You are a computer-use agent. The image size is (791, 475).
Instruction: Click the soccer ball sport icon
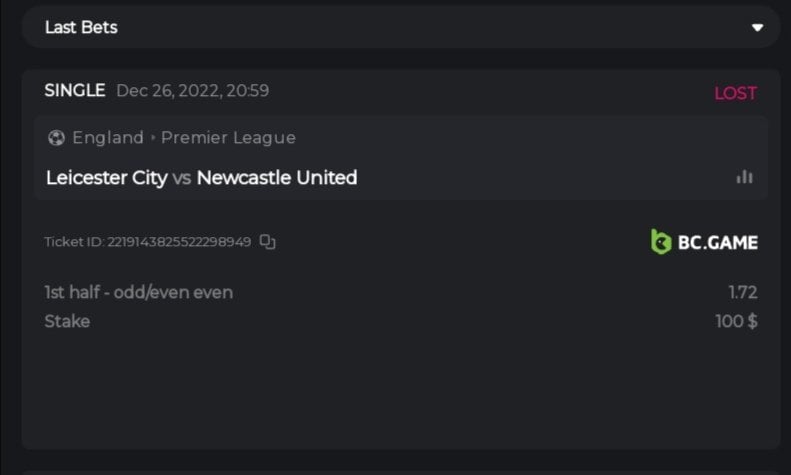(x=56, y=138)
